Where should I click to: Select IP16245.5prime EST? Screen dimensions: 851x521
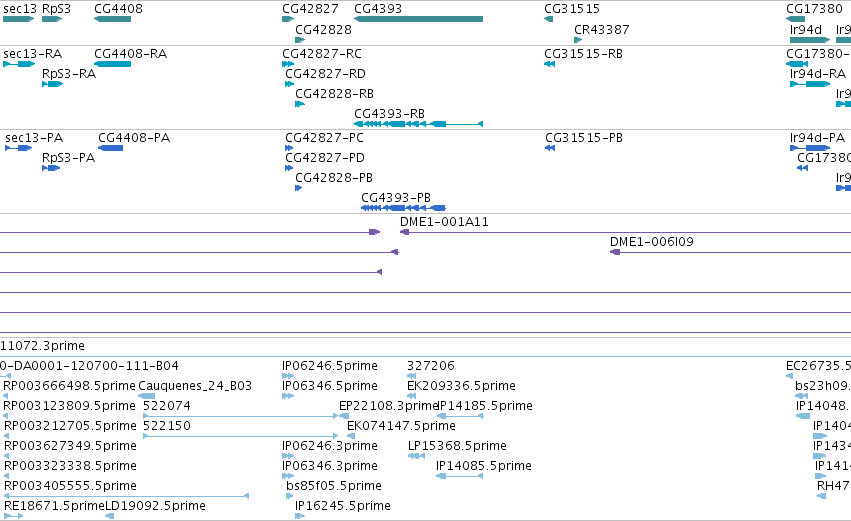click(343, 506)
